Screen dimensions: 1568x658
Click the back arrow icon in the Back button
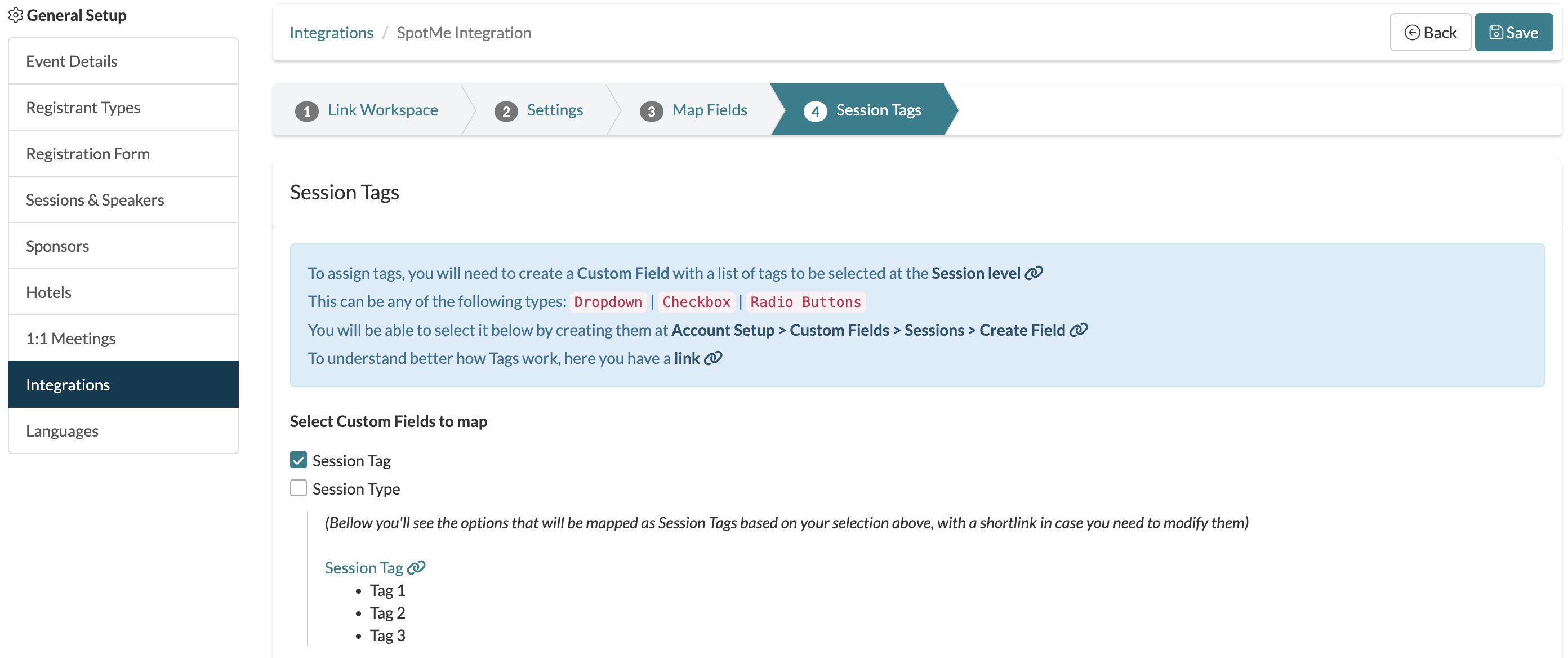pos(1412,32)
